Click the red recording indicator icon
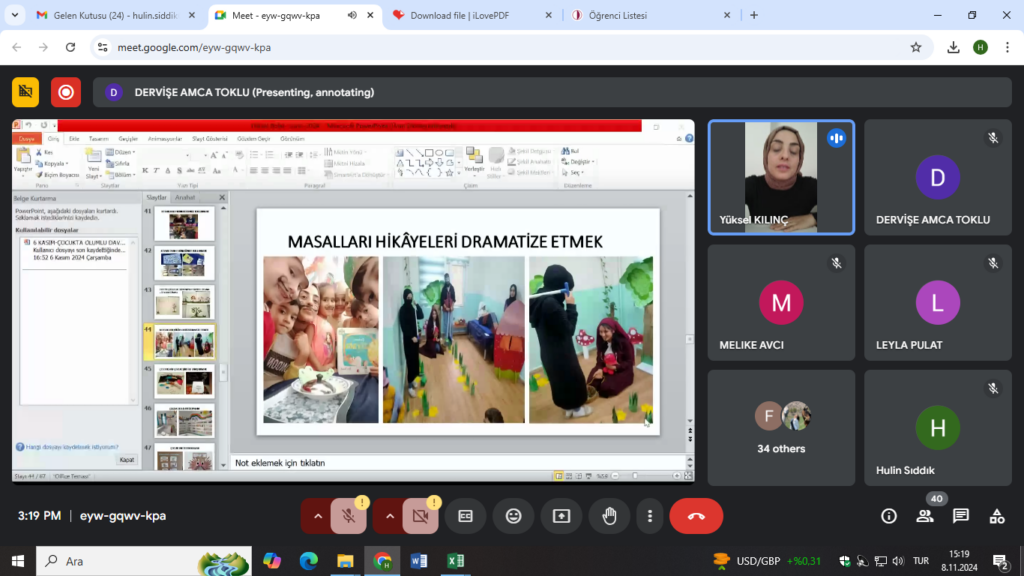1024x576 pixels. [x=66, y=92]
